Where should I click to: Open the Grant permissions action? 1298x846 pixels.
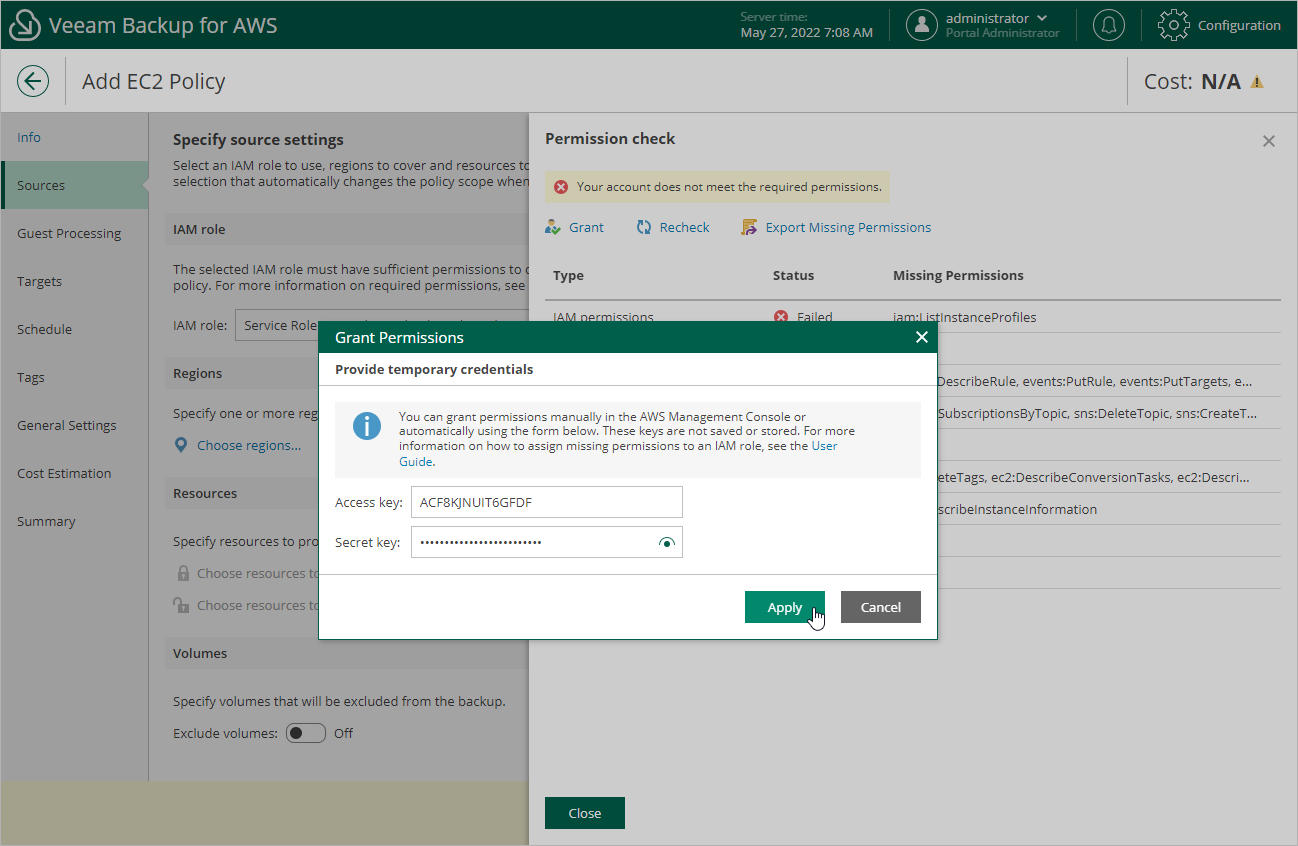[575, 227]
